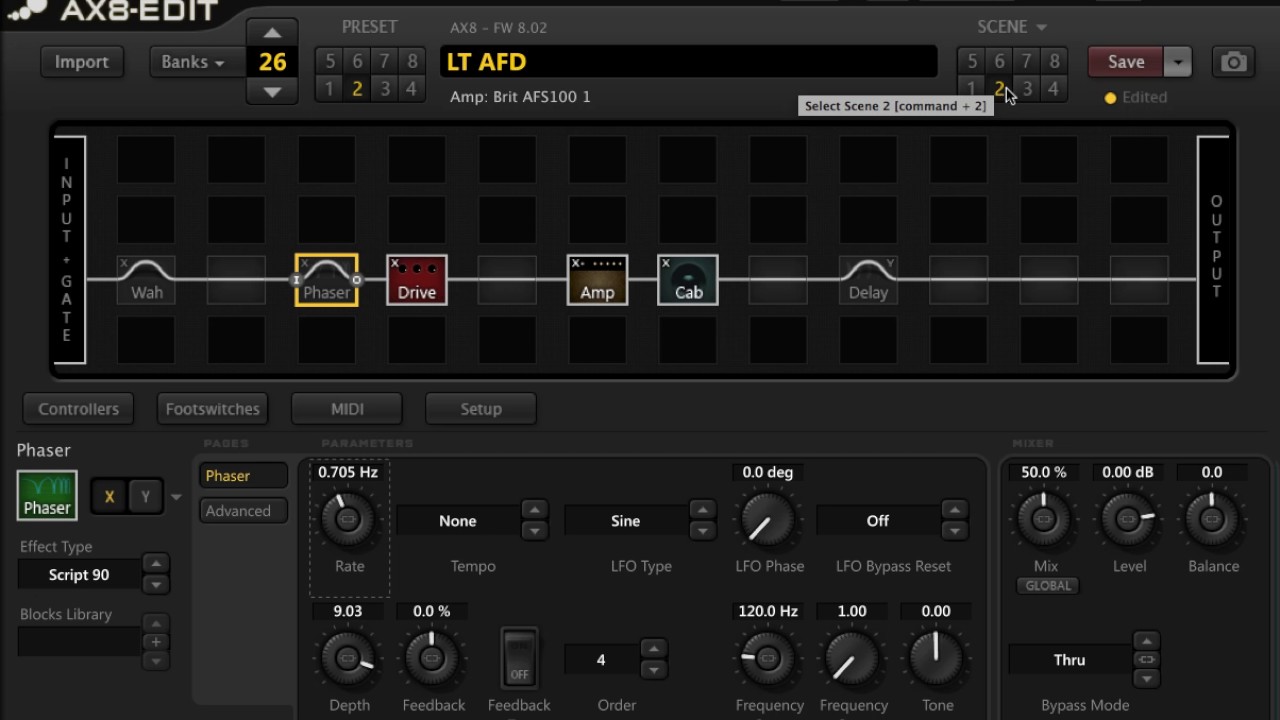Screen dimensions: 1280x720
Task: Click the Rate knob
Action: point(347,518)
